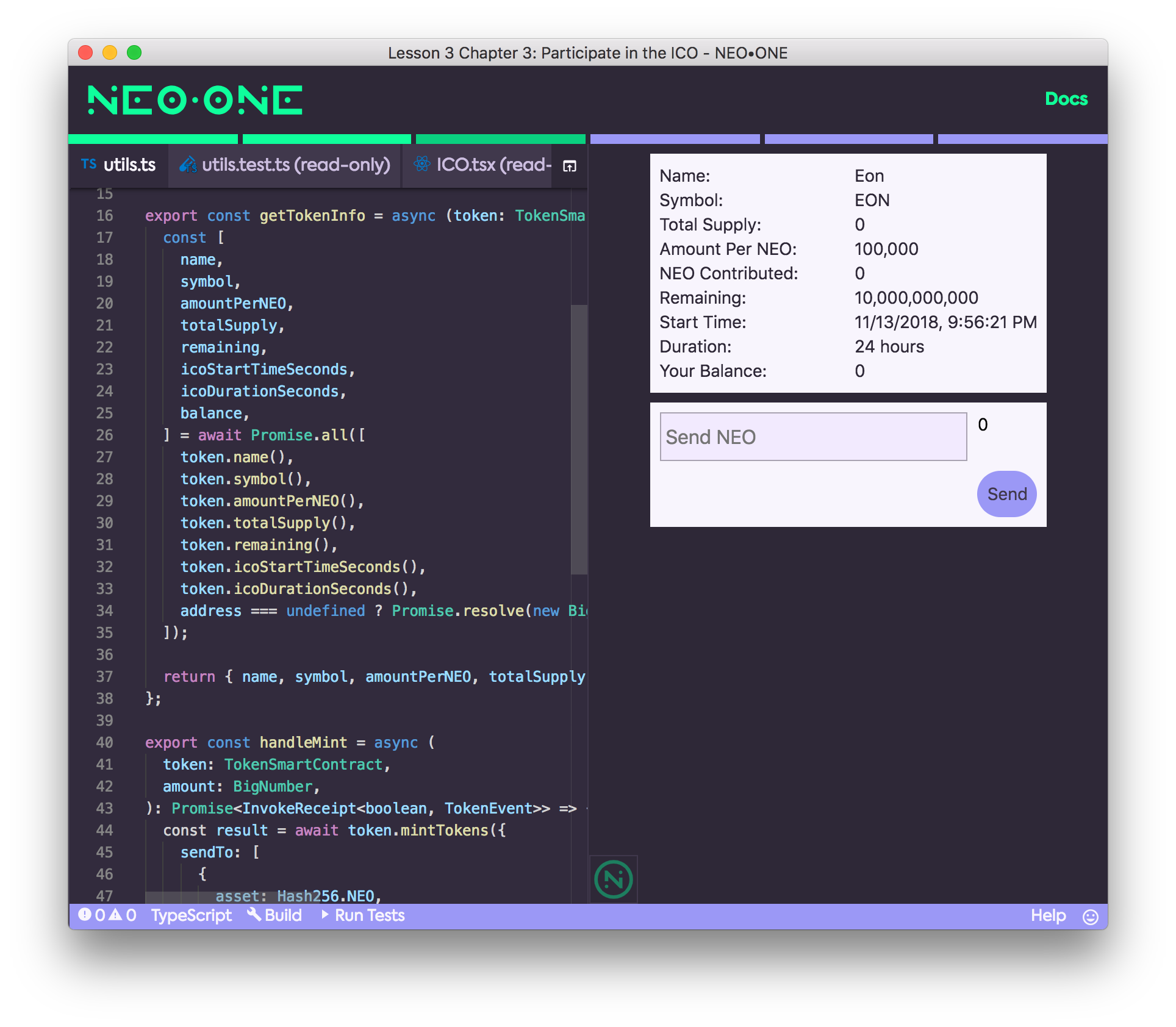1176x1027 pixels.
Task: Click the second green chapter progress segment
Action: point(327,139)
